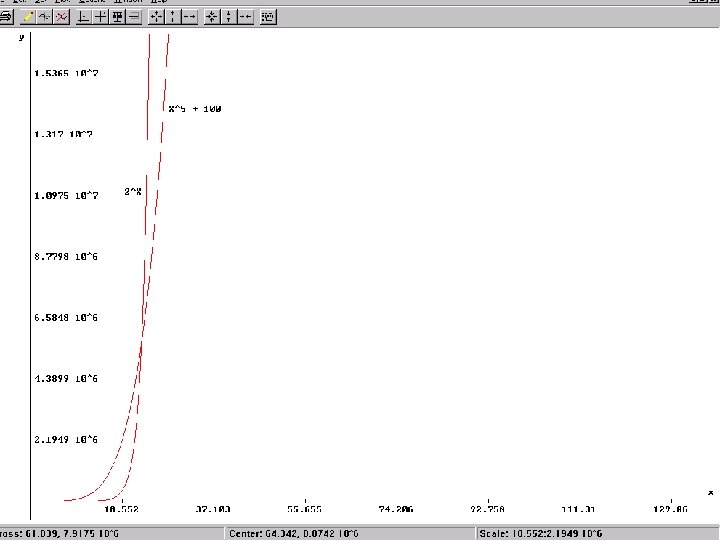The height and width of the screenshot is (540, 720).
Task: Zoom in both directions with four inward arrows
Action: click(x=212, y=17)
